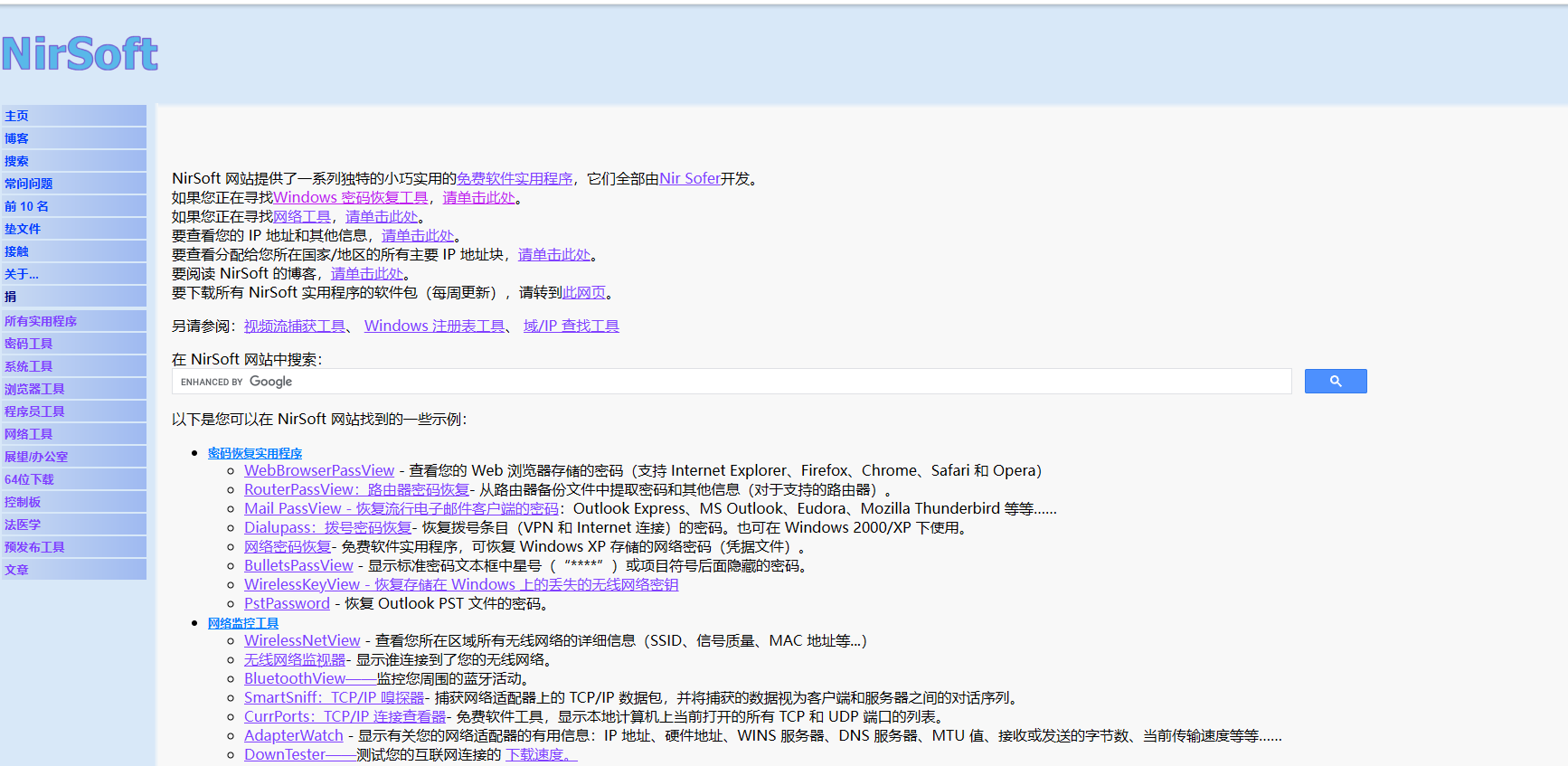Open the 网络工具 link in the intro text
Image resolution: width=1568 pixels, height=766 pixels.
click(x=302, y=216)
